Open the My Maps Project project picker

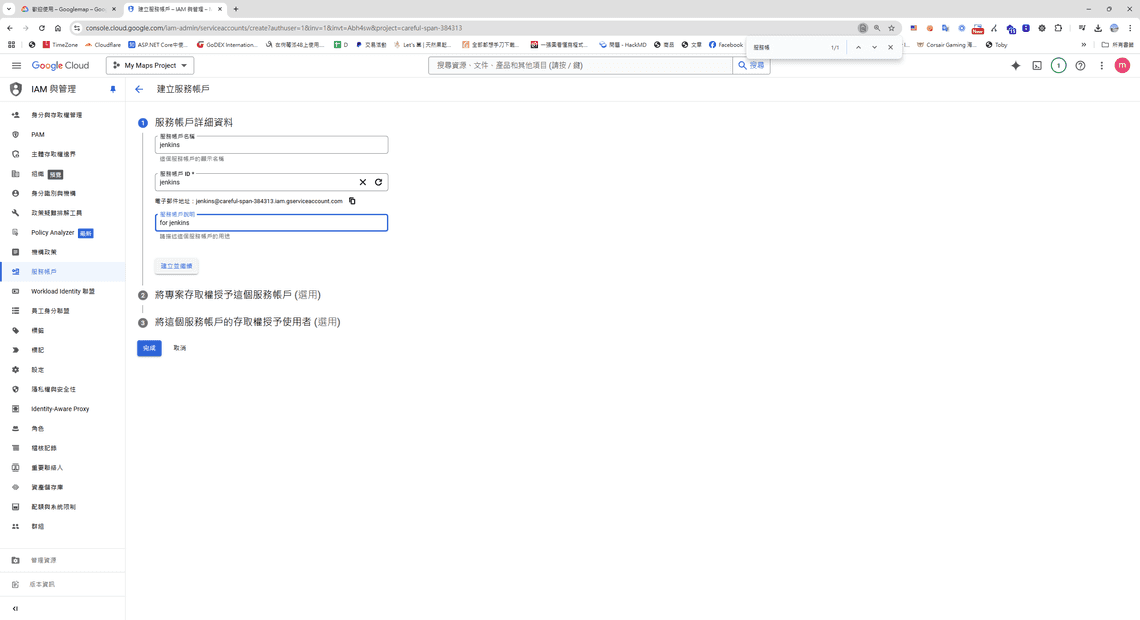[149, 64]
